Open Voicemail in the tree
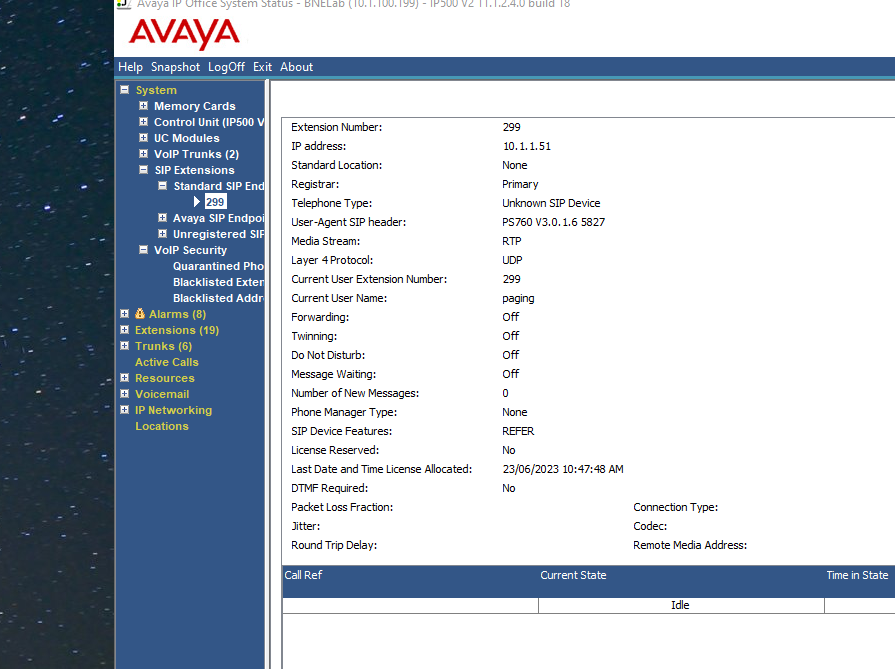The height and width of the screenshot is (669, 895). point(162,394)
